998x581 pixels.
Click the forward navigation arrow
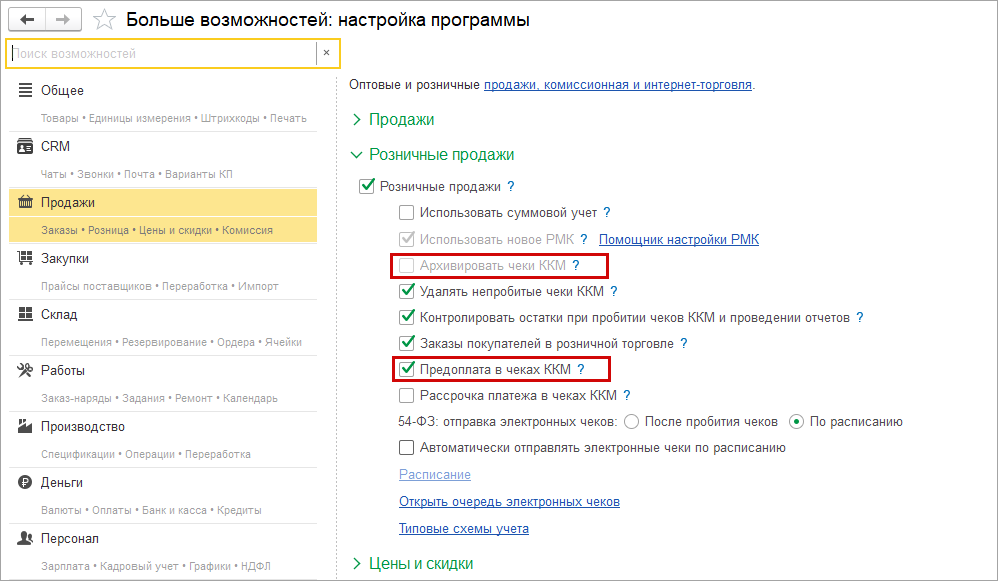point(63,19)
